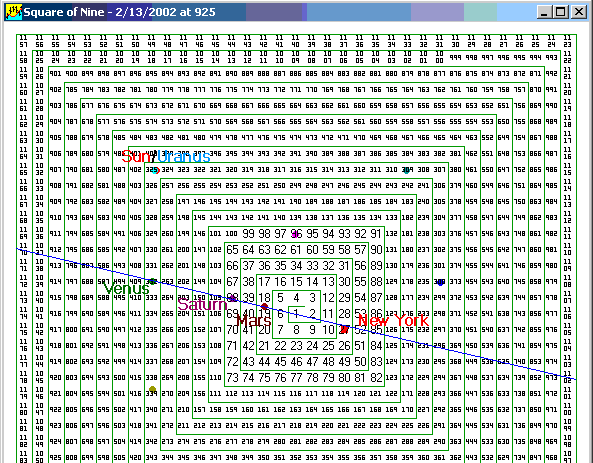Image resolution: width=593 pixels, height=463 pixels.
Task: Click cell 82 in the grid
Action: point(376,378)
